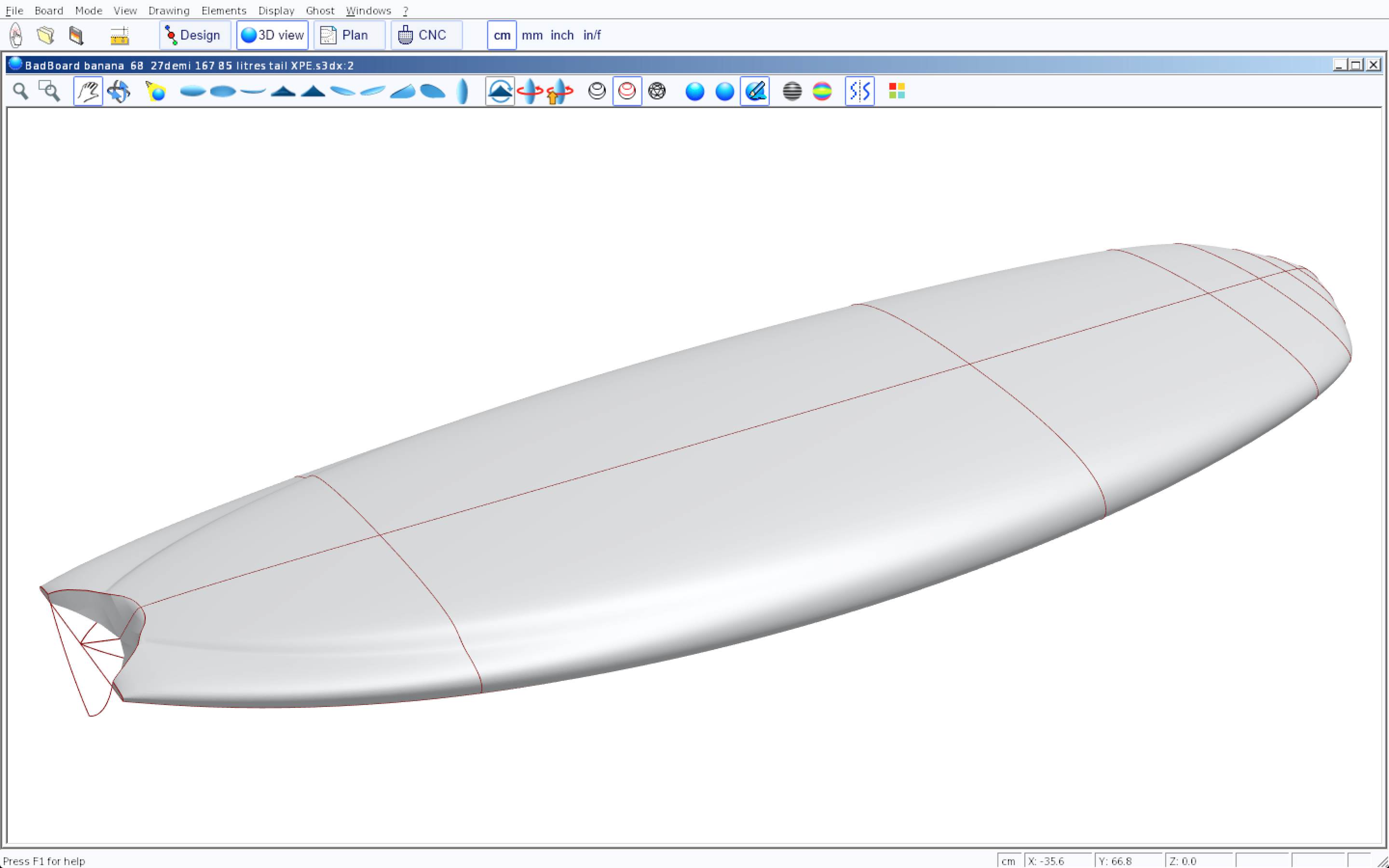Click the light source spotlight icon
Screen dimensions: 1389x868
156,91
